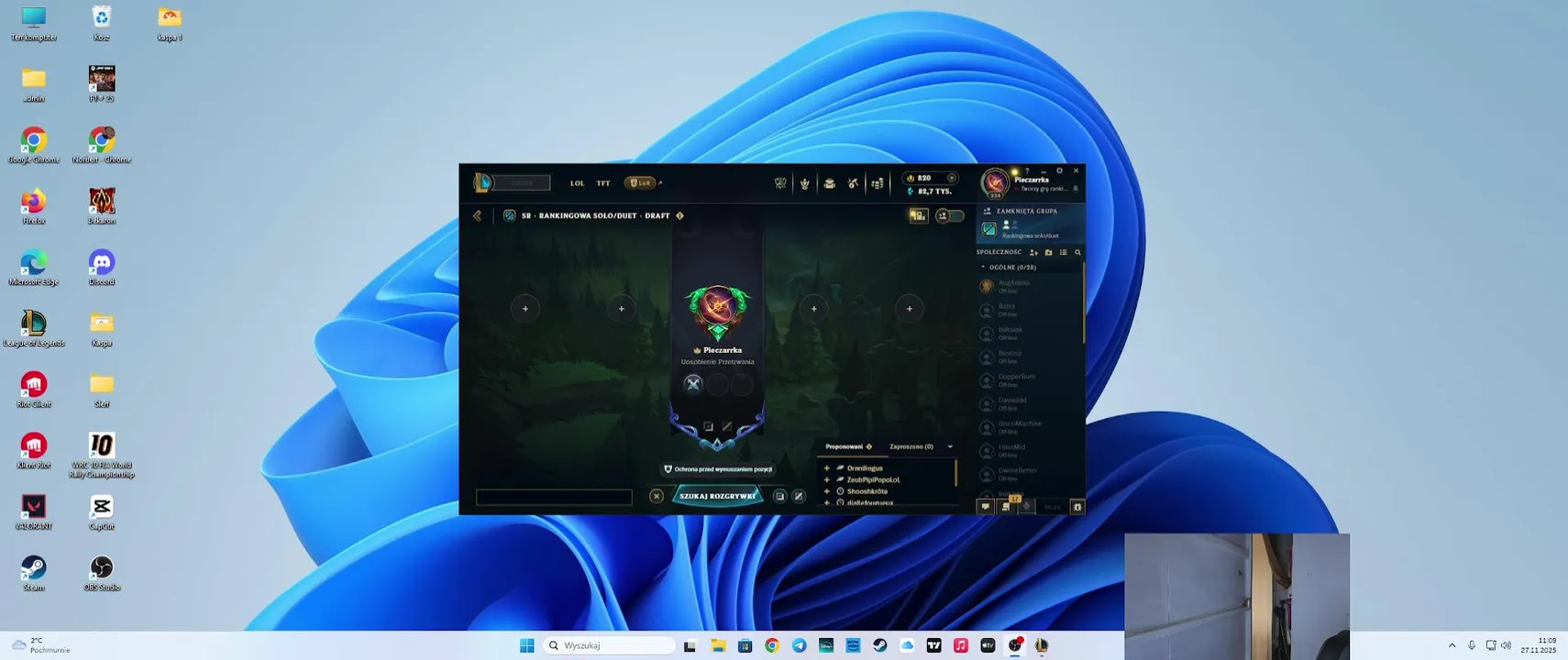Open Windows Start menu
The width and height of the screenshot is (1568, 660).
point(527,645)
